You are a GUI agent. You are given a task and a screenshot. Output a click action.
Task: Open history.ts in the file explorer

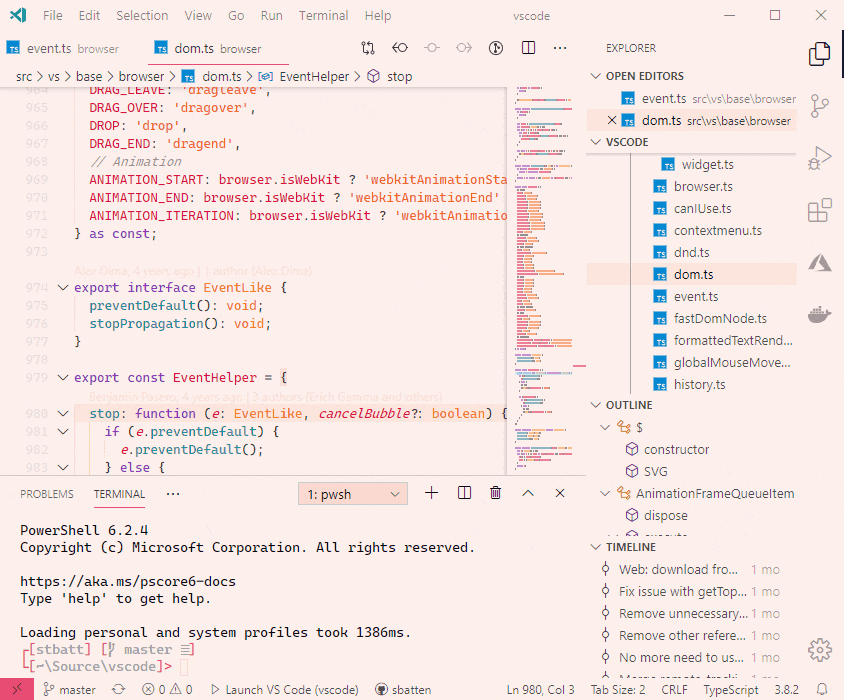[x=699, y=384]
